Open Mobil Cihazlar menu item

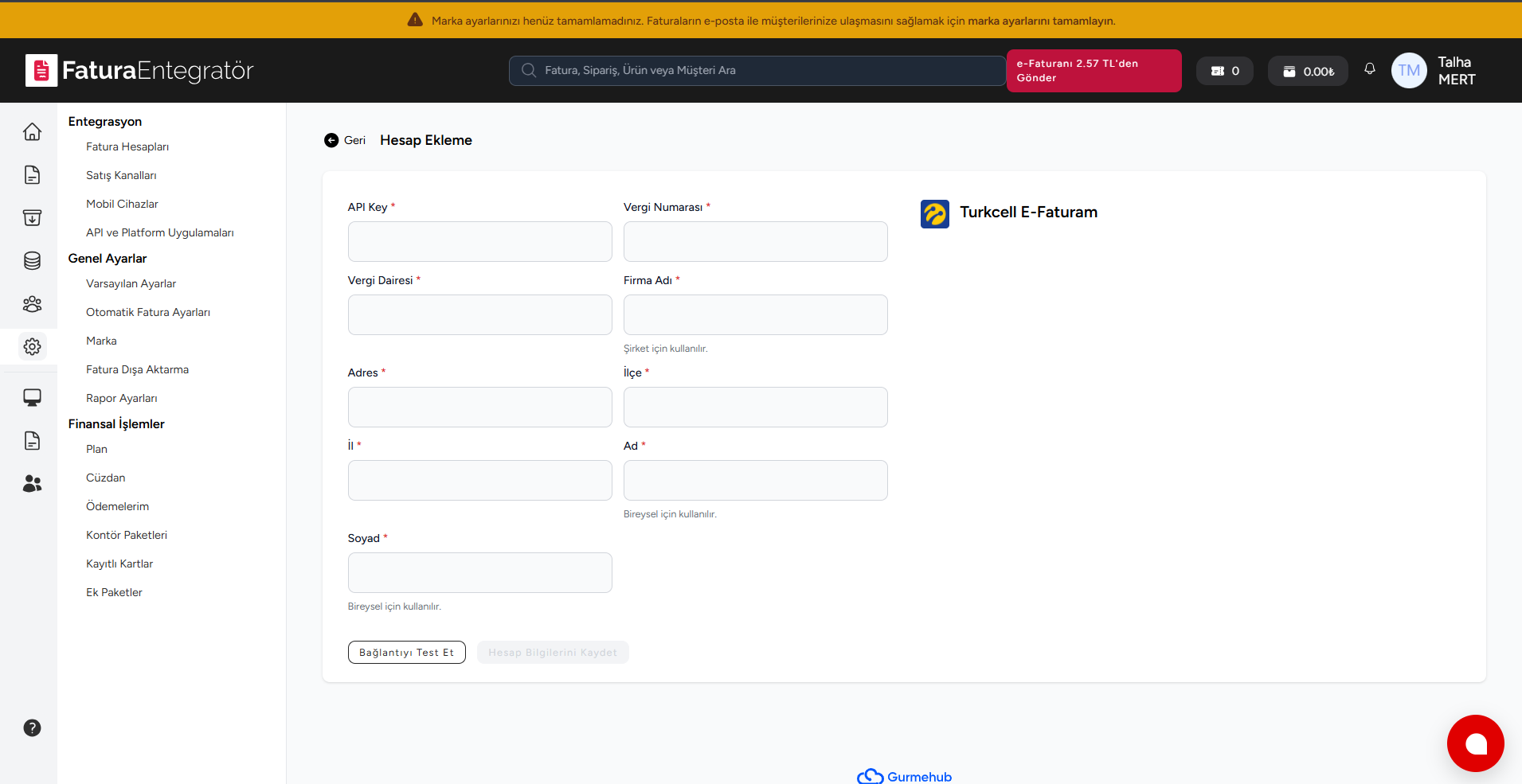click(x=122, y=204)
